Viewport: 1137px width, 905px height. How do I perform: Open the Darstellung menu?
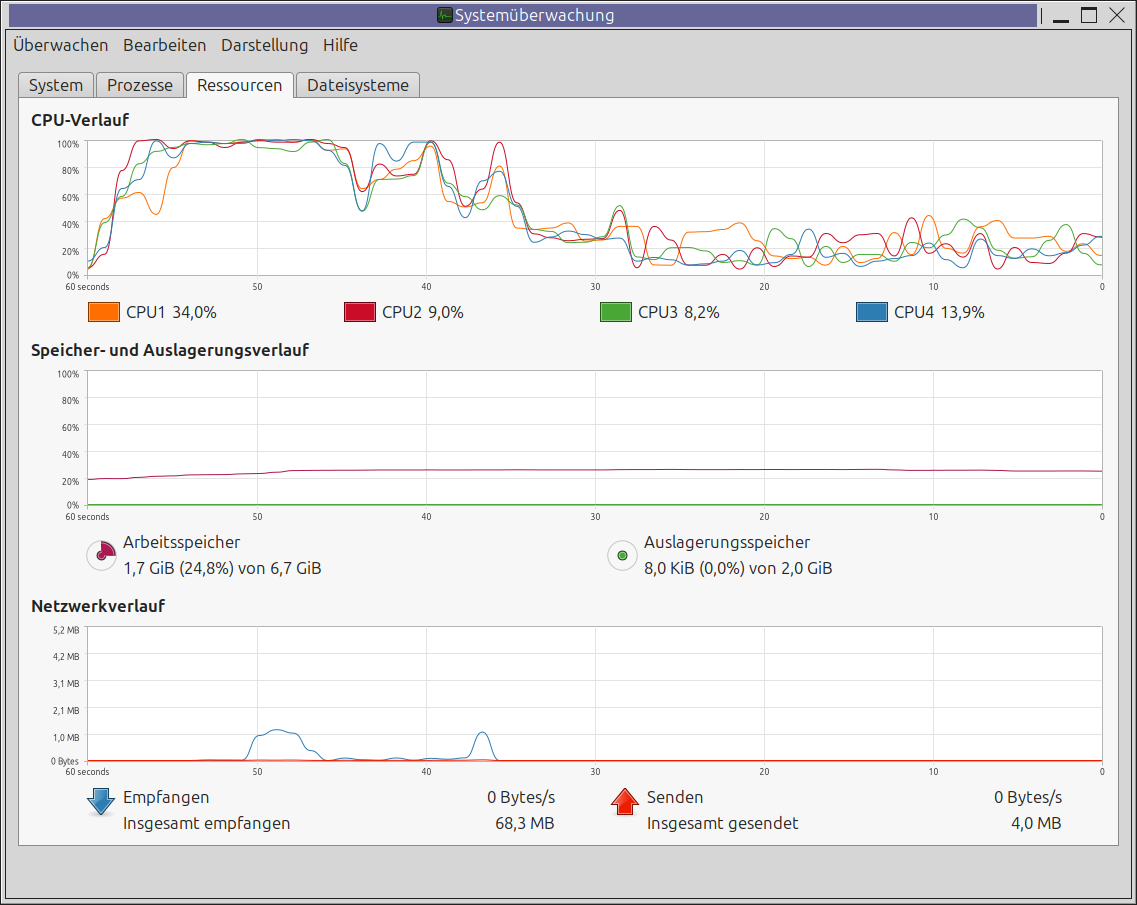[x=264, y=45]
